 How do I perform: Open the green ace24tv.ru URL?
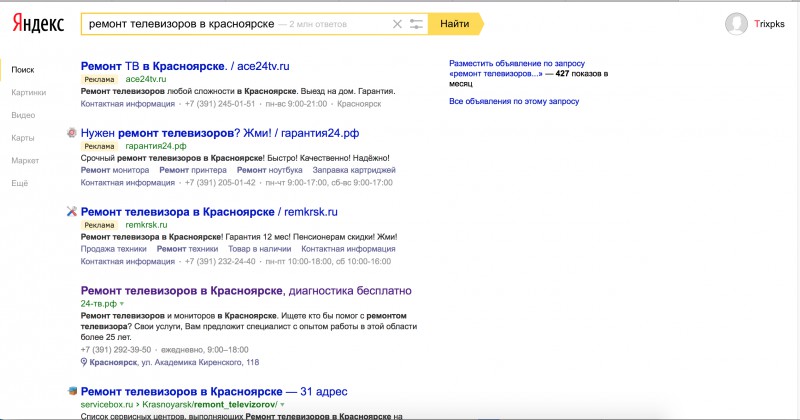coord(146,79)
